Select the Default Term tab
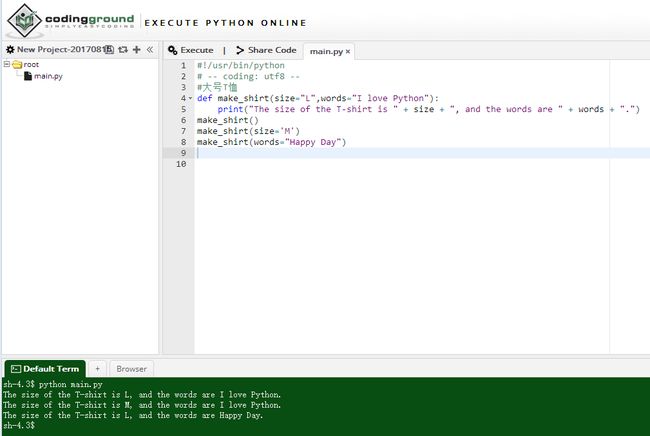The width and height of the screenshot is (650, 436). pyautogui.click(x=45, y=369)
